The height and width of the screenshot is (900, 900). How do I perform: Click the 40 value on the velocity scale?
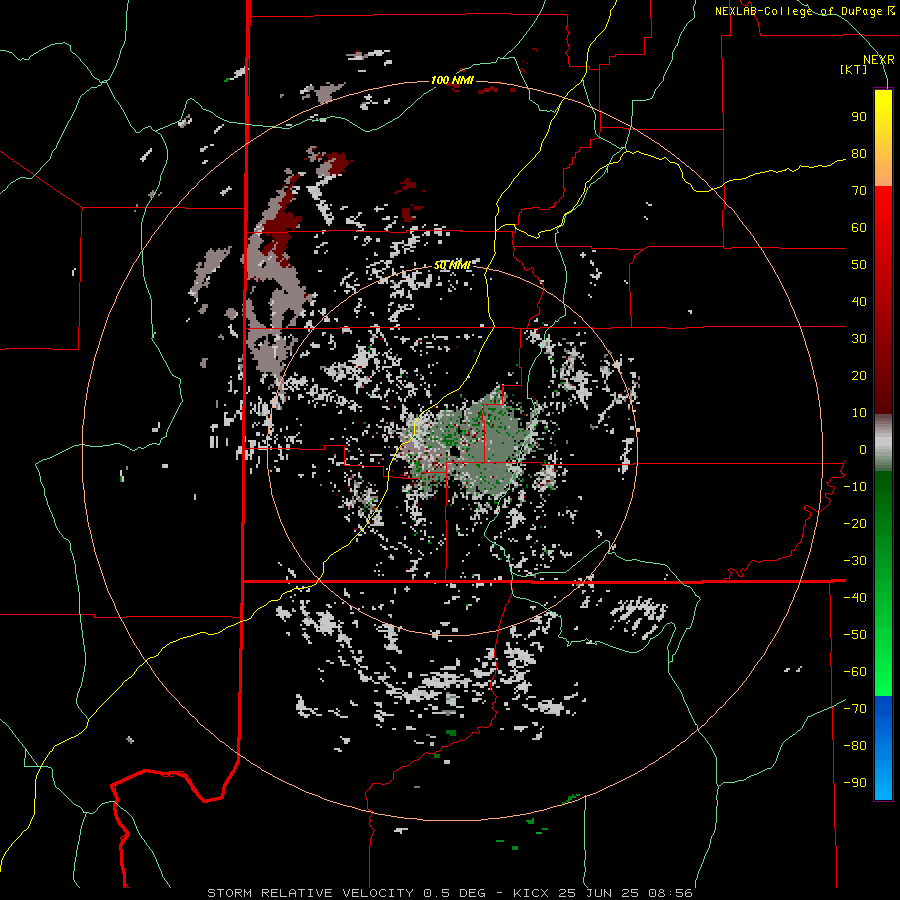[859, 302]
